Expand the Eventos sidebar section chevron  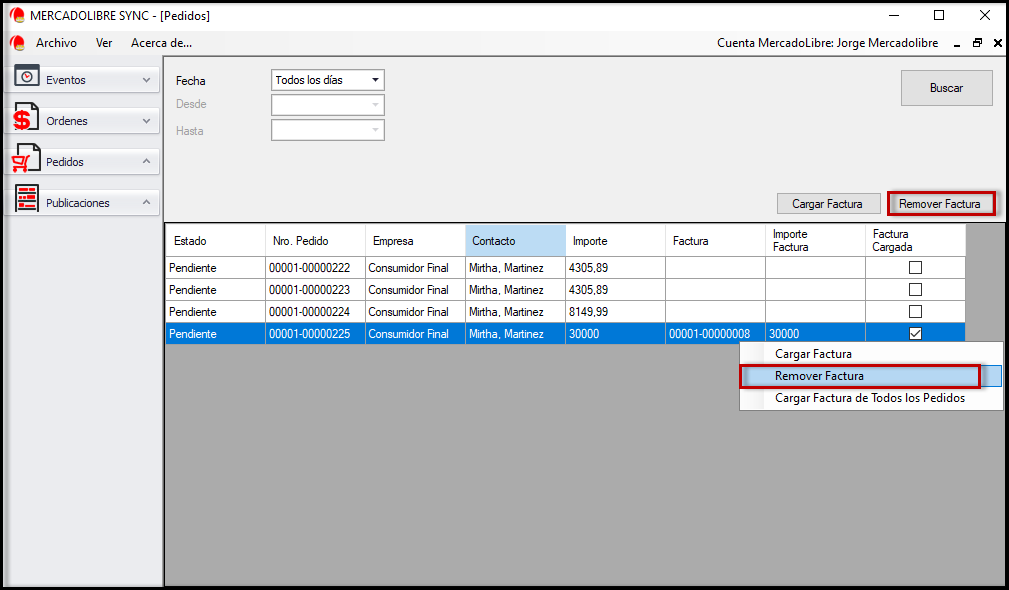pyautogui.click(x=147, y=80)
